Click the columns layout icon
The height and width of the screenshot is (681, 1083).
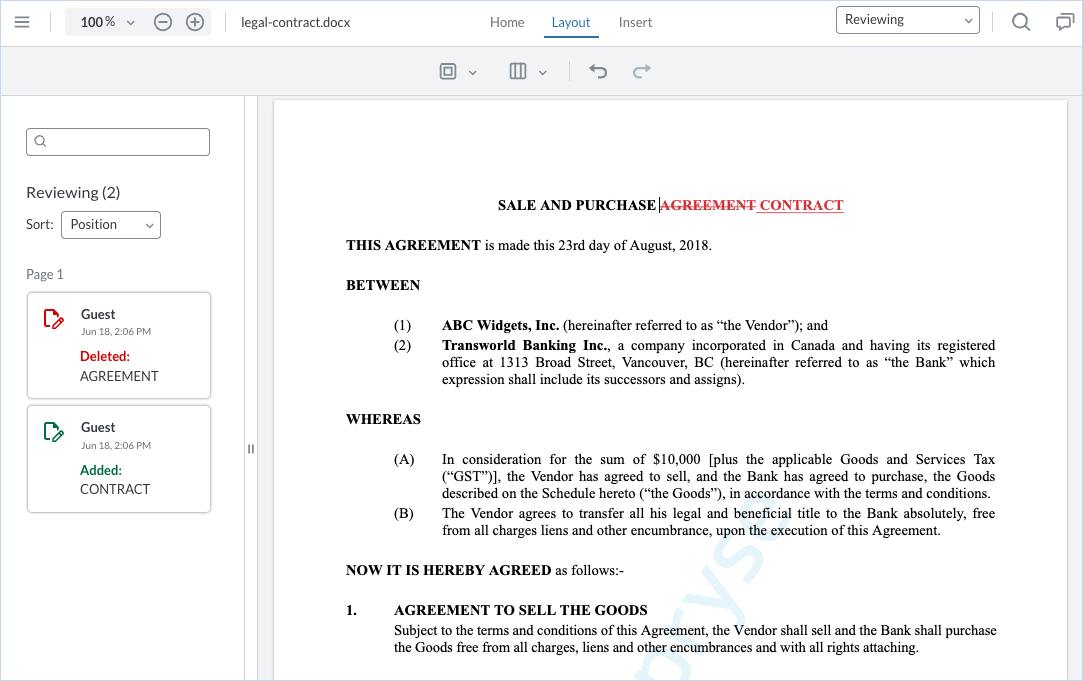coord(518,71)
